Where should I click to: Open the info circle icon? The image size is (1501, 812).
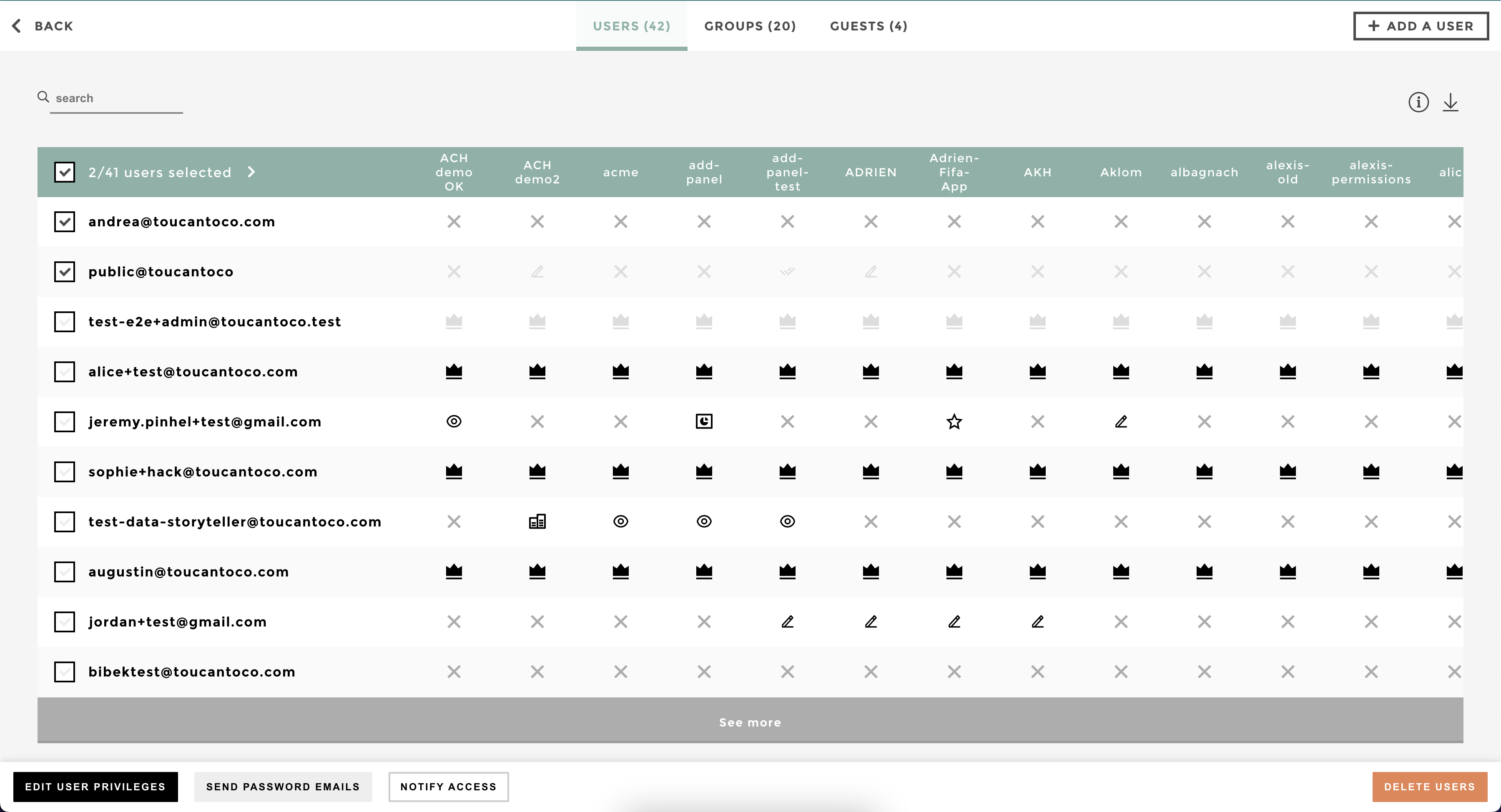[x=1418, y=103]
